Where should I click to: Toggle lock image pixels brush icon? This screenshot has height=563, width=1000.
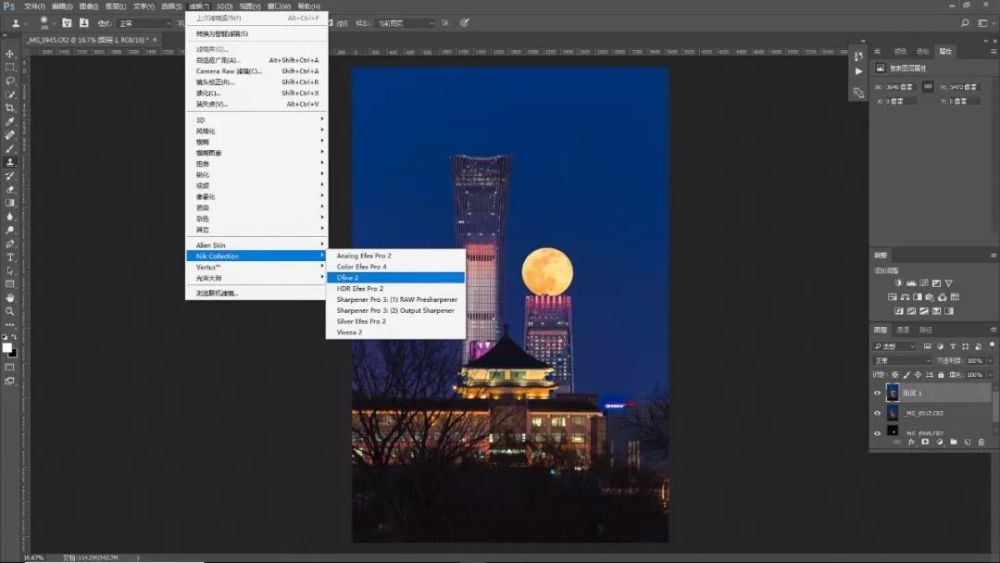coord(906,375)
